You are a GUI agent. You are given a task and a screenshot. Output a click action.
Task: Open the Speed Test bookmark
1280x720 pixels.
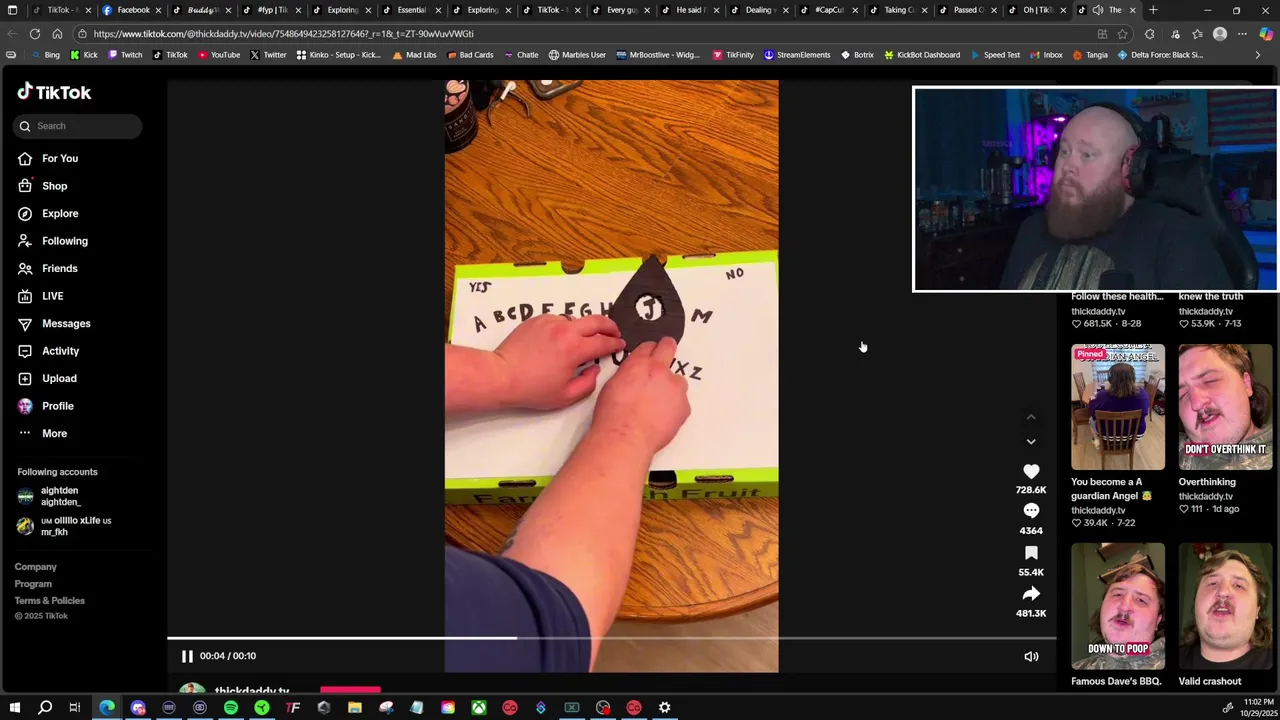993,55
